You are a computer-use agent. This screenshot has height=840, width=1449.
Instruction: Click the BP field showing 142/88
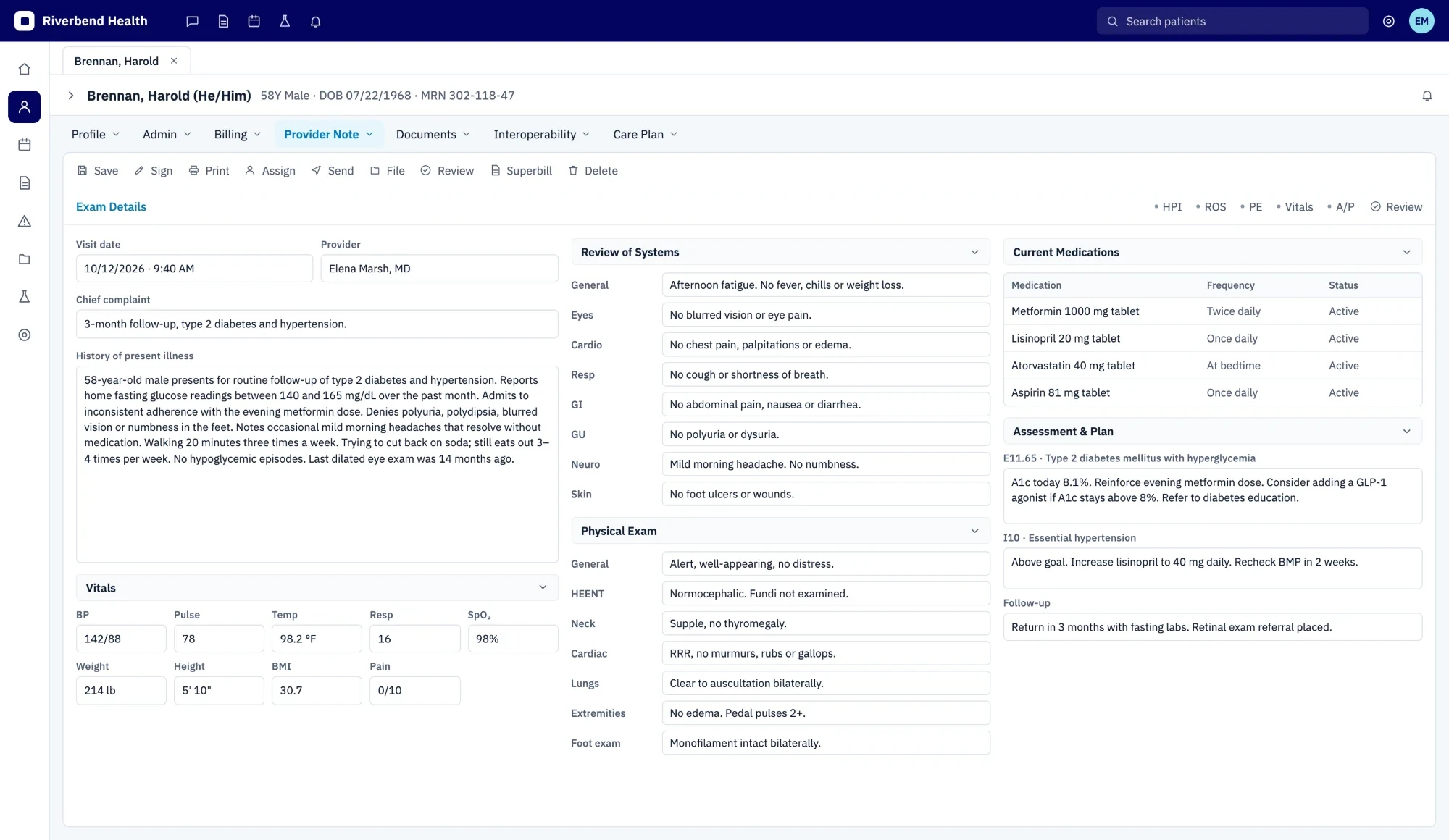(121, 639)
